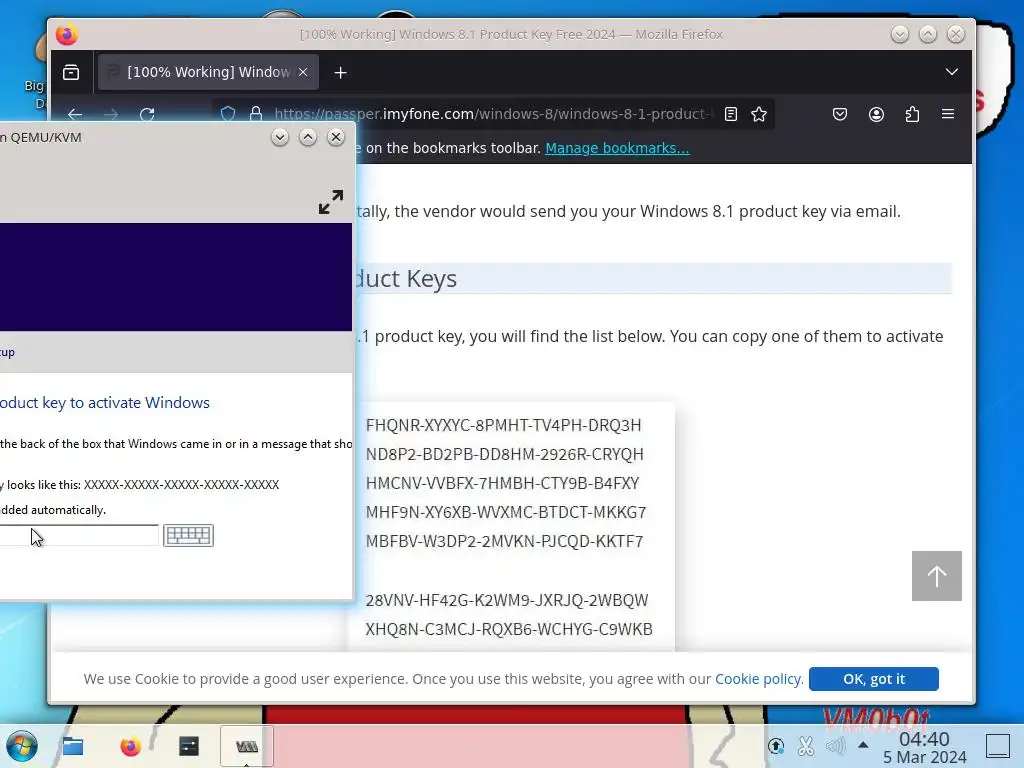The width and height of the screenshot is (1024, 768).
Task: Expand the list all tabs chevron
Action: pos(952,72)
